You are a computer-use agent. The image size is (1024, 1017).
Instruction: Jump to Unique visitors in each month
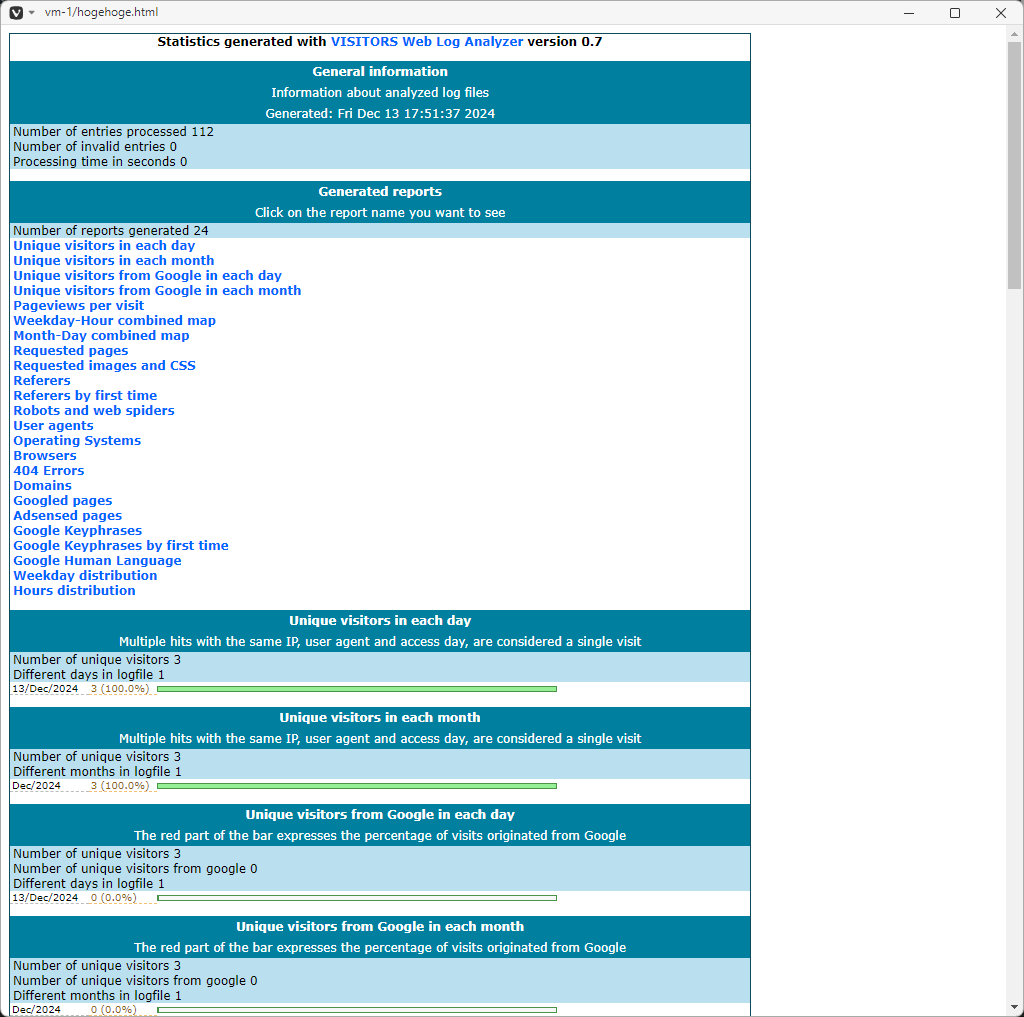(114, 261)
